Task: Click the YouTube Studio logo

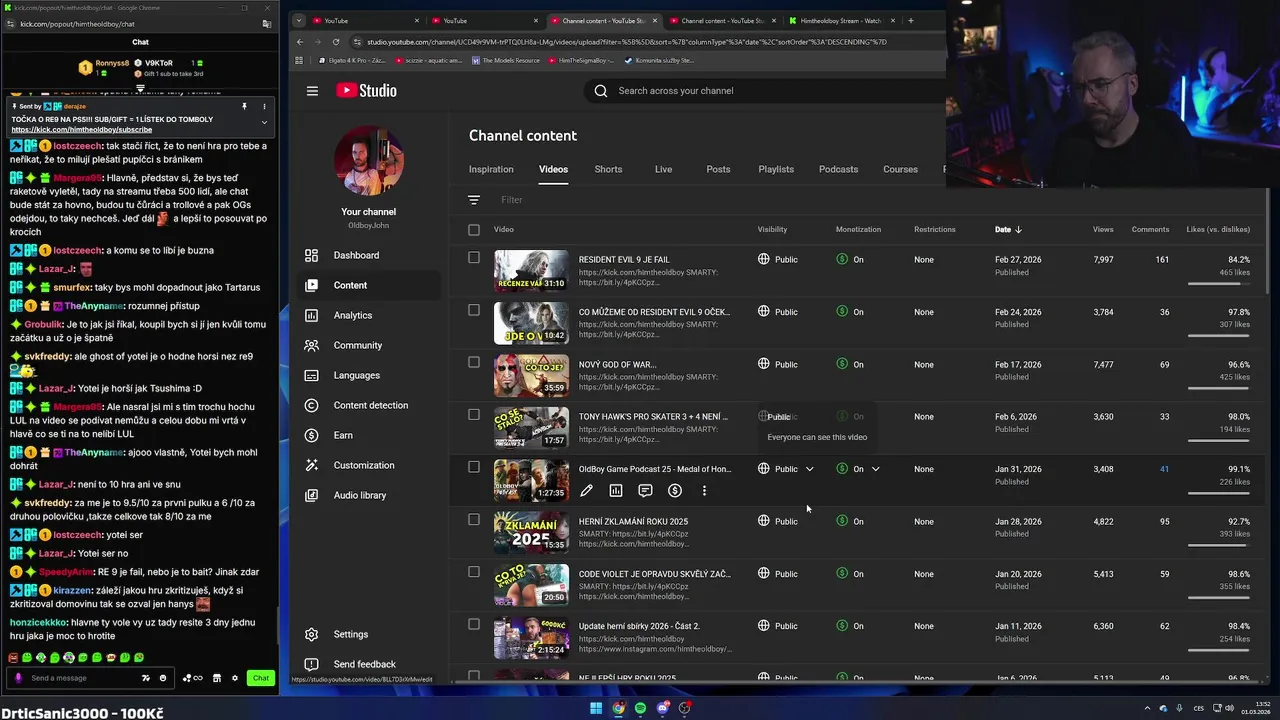Action: (366, 91)
